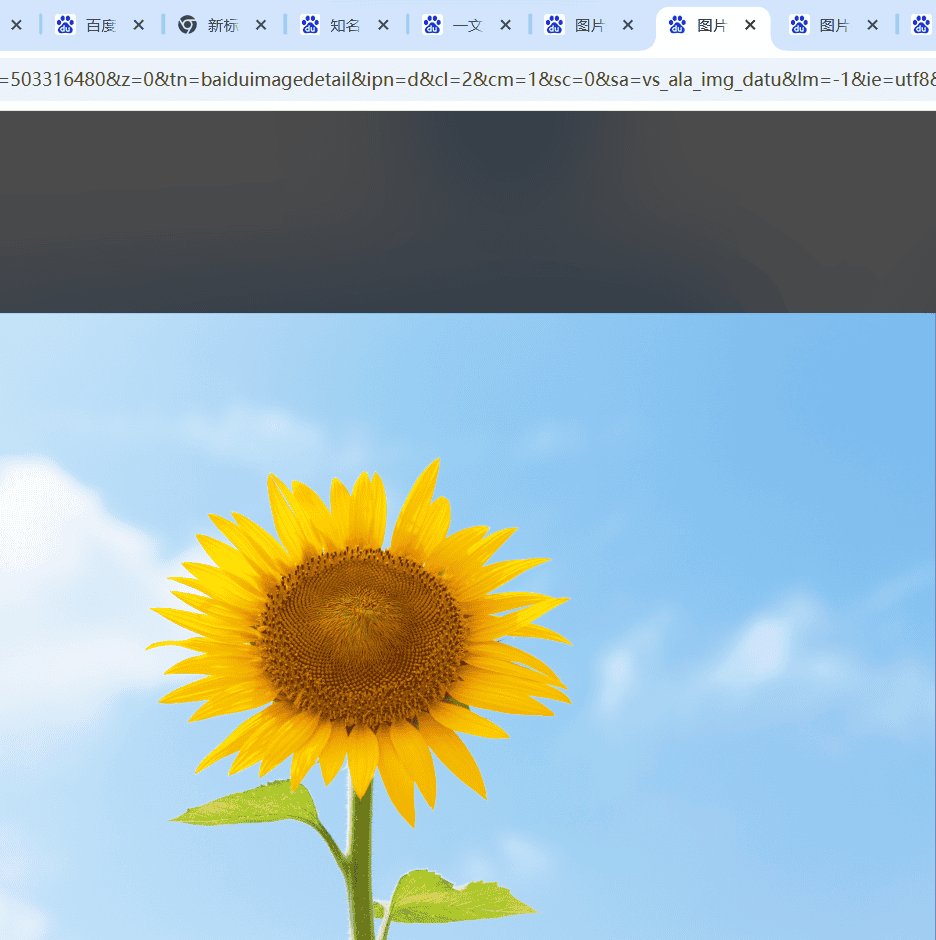The height and width of the screenshot is (940, 936).
Task: Click the Chrome icon on the 新标 tab
Action: (187, 25)
